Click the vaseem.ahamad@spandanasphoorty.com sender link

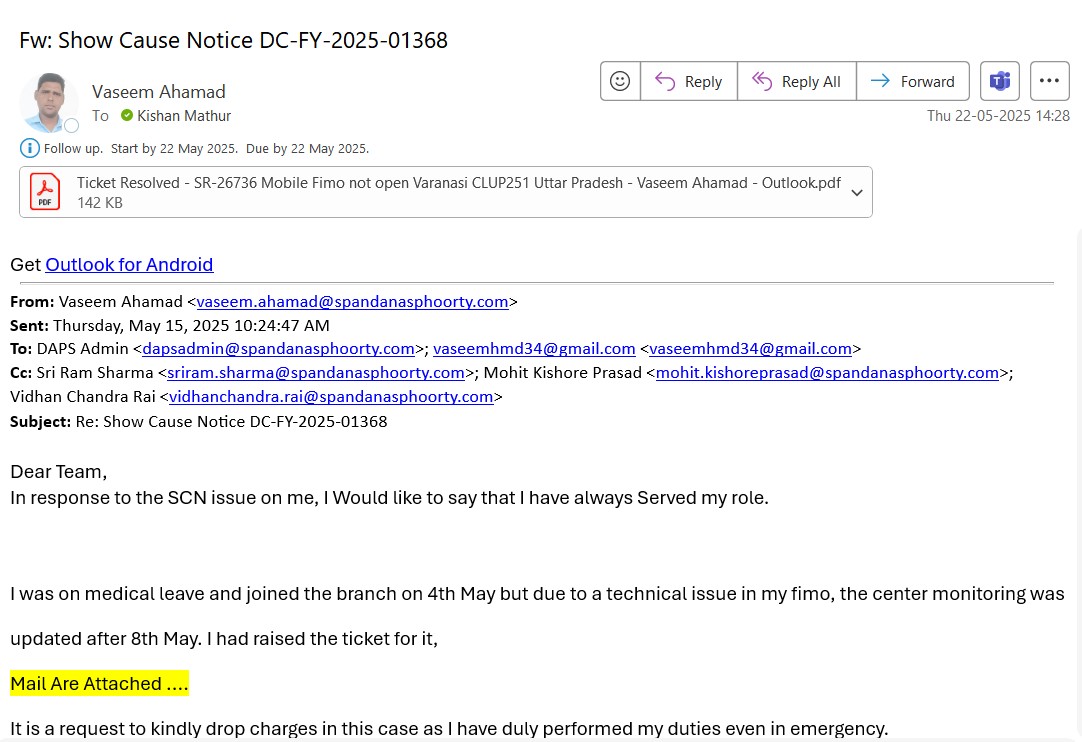click(352, 302)
